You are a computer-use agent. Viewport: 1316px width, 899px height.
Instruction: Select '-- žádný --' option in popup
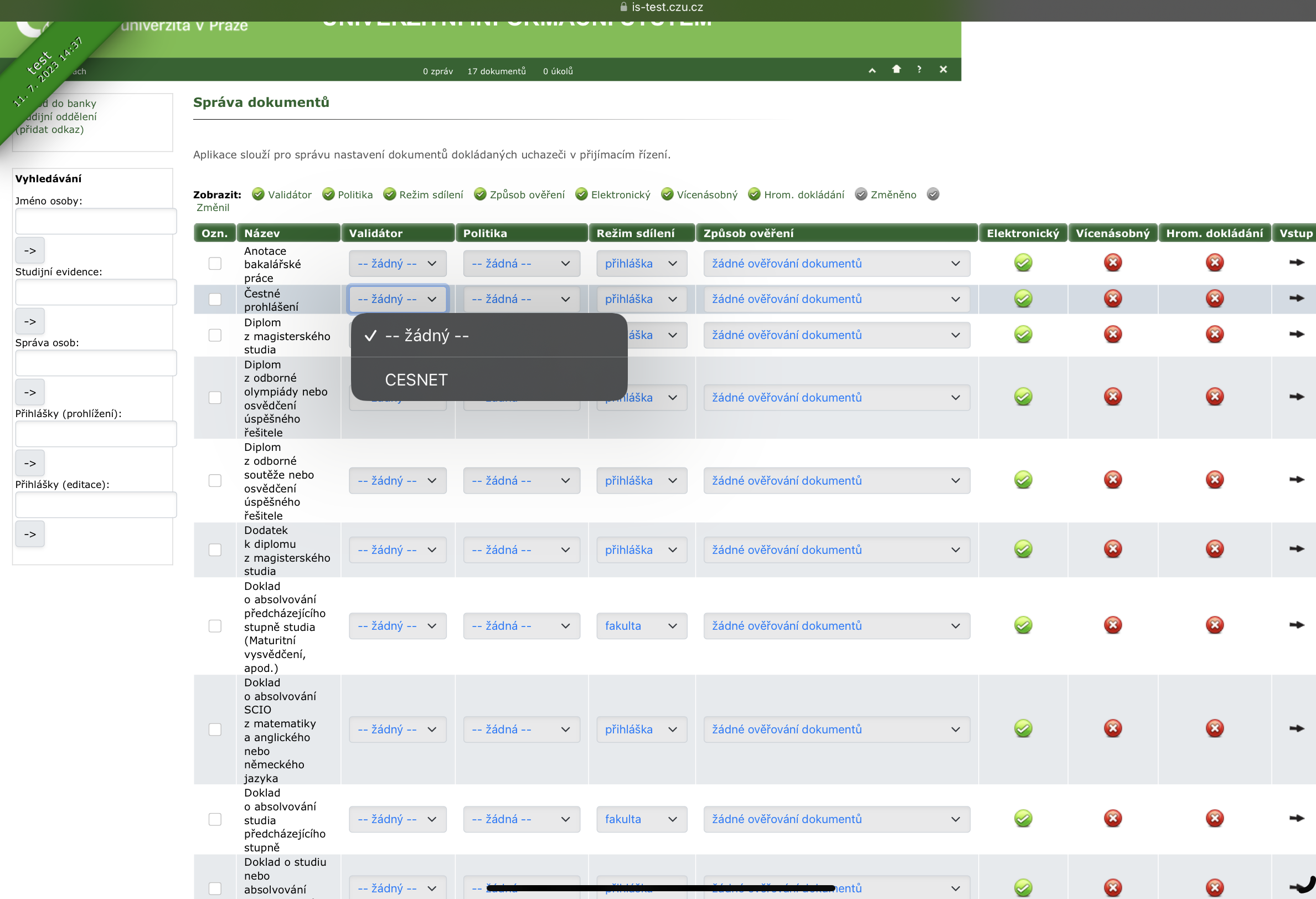426,336
